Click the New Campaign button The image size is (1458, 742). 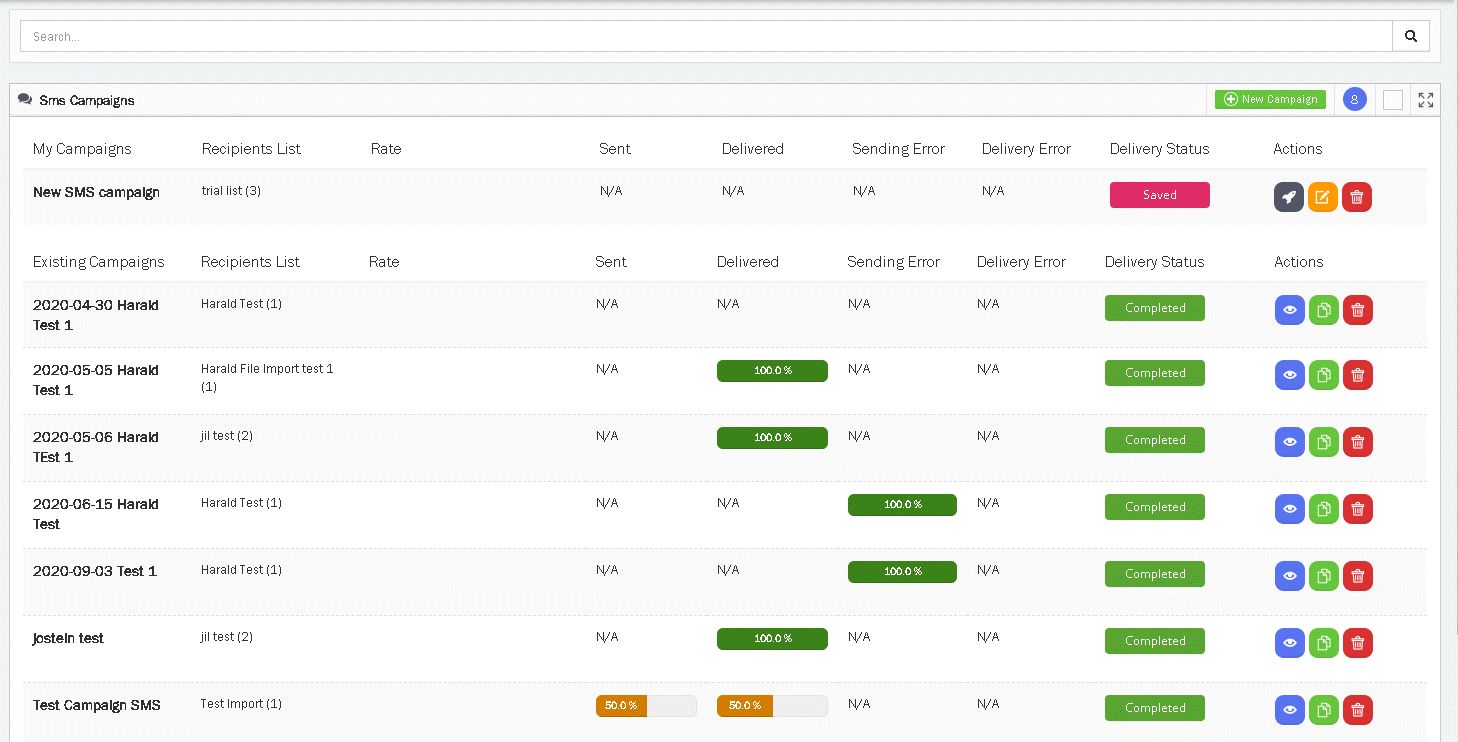tap(1270, 100)
